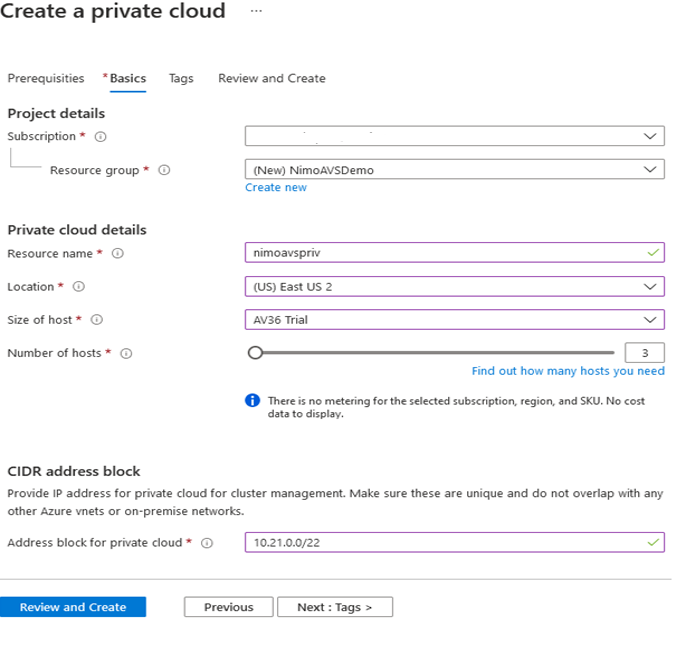Click the Create new resource group link
Screen dimensions: 676x648
click(276, 188)
